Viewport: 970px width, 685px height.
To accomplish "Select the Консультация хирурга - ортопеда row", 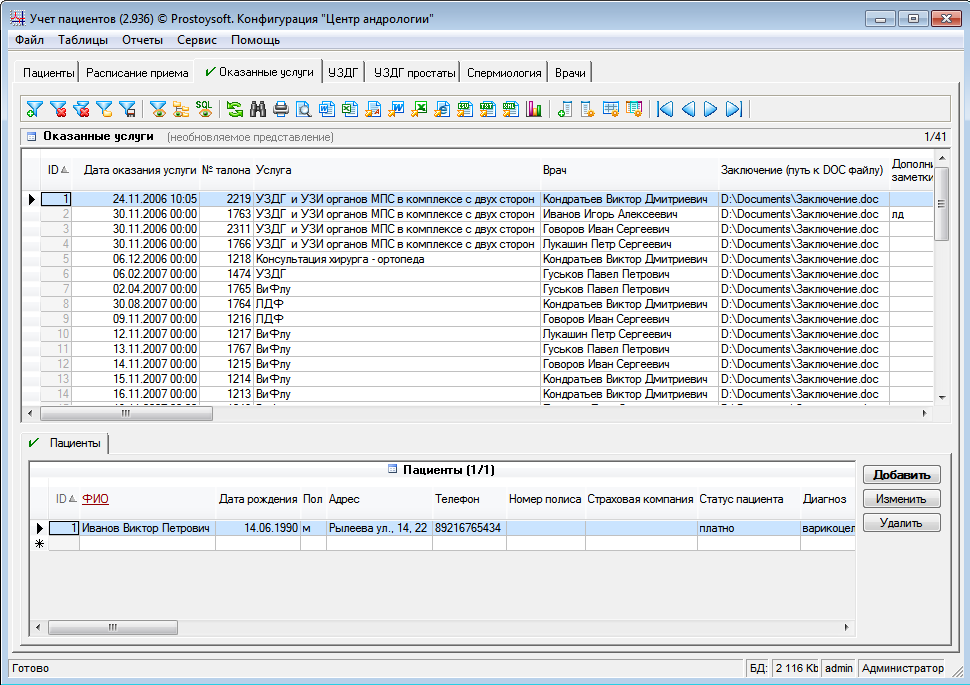I will (340, 259).
